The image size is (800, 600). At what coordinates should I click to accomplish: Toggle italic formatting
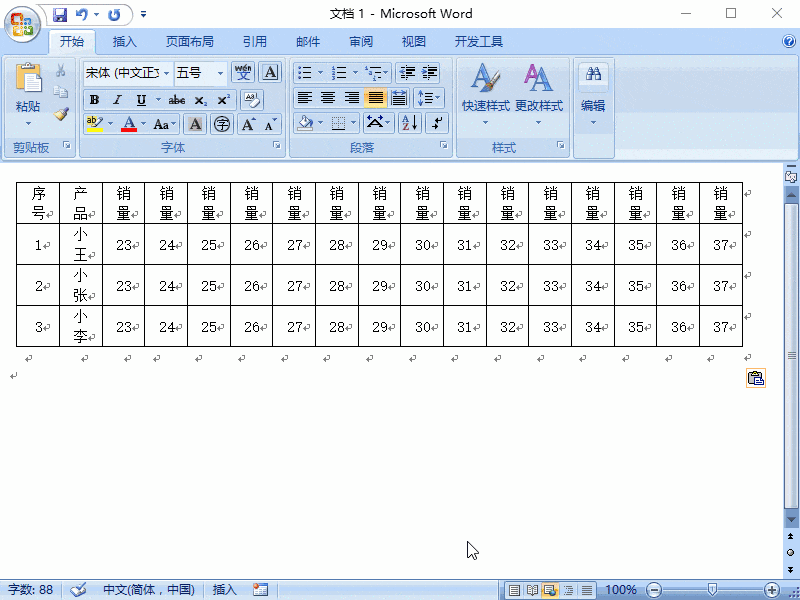coord(116,100)
